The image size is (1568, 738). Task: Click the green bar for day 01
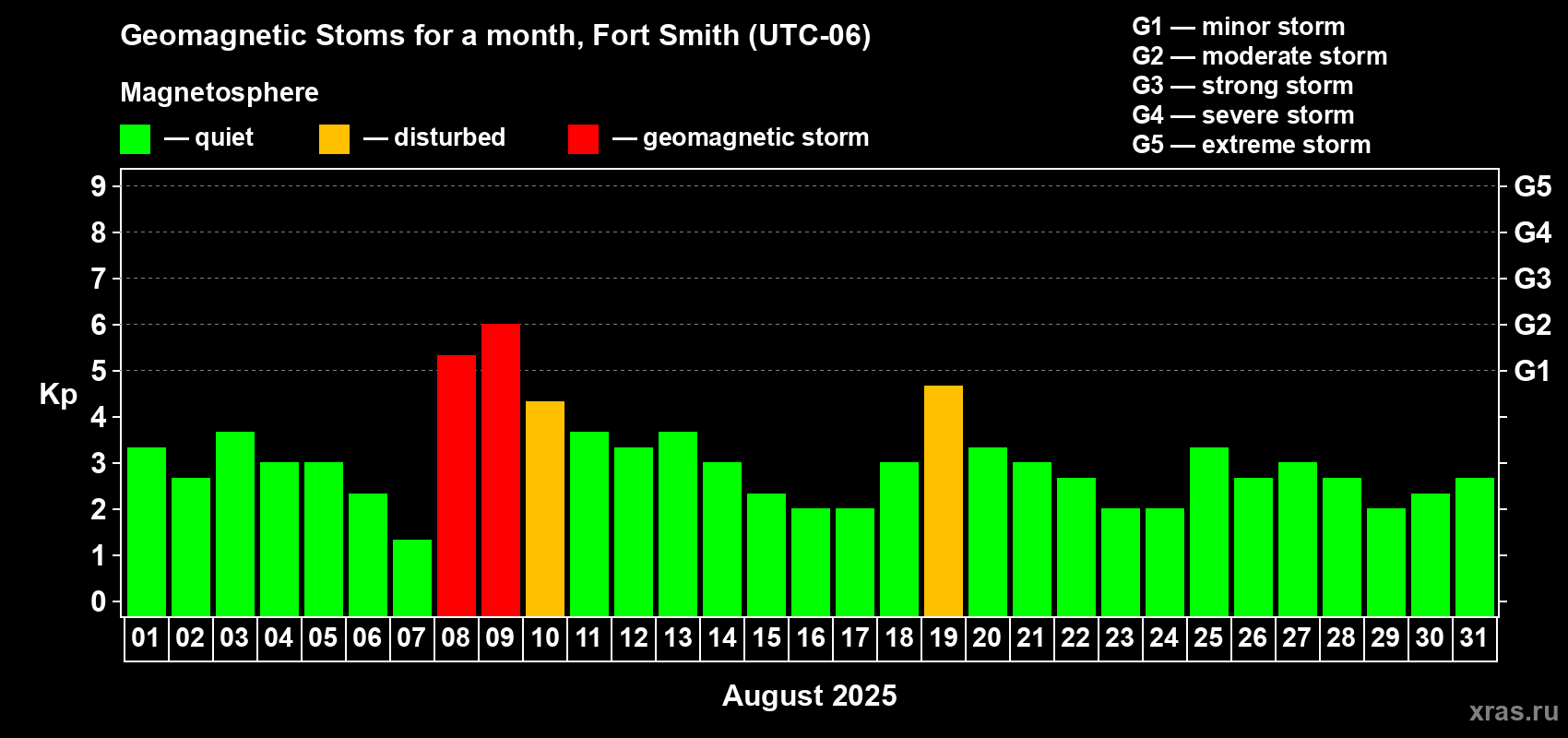(x=147, y=531)
